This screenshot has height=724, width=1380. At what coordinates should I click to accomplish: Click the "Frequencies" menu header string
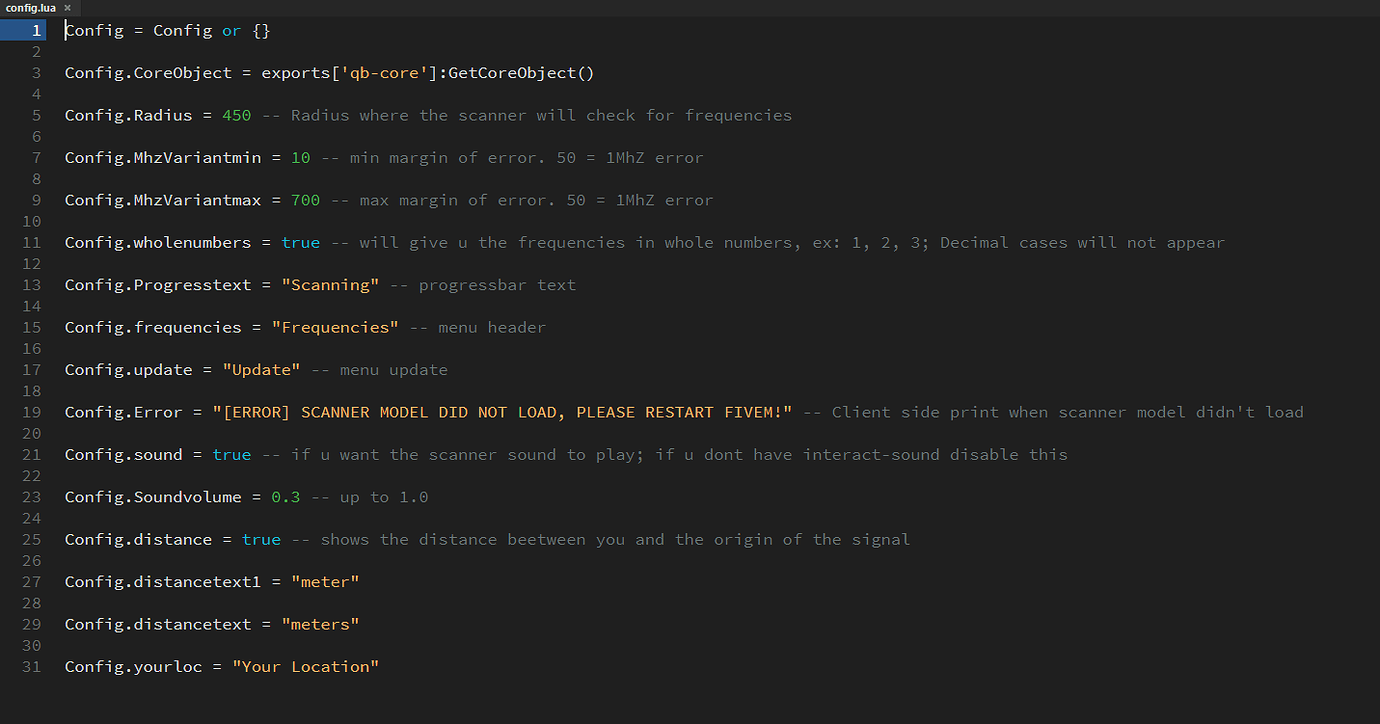click(x=335, y=327)
